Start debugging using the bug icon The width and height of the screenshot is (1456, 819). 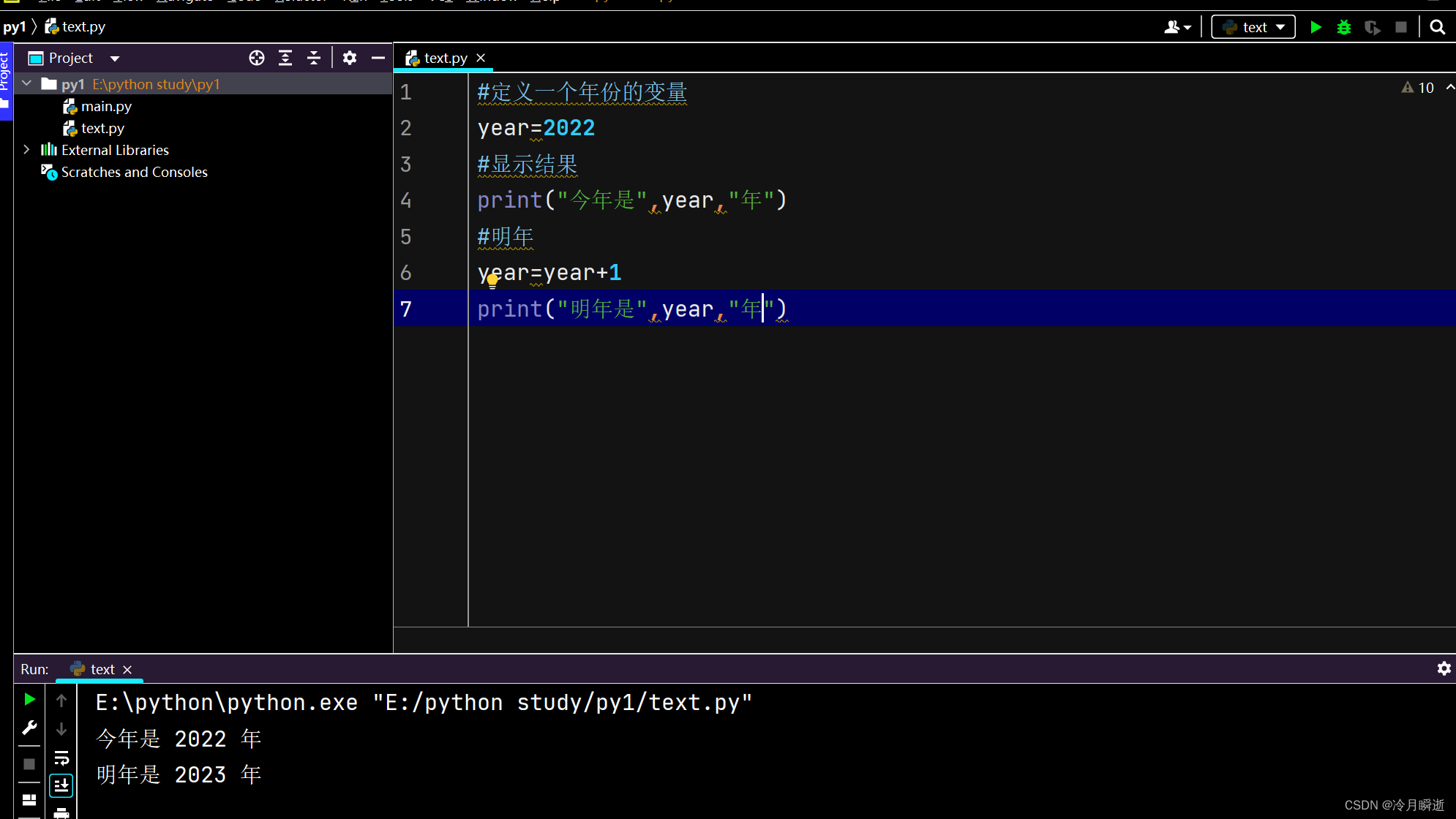[1344, 26]
